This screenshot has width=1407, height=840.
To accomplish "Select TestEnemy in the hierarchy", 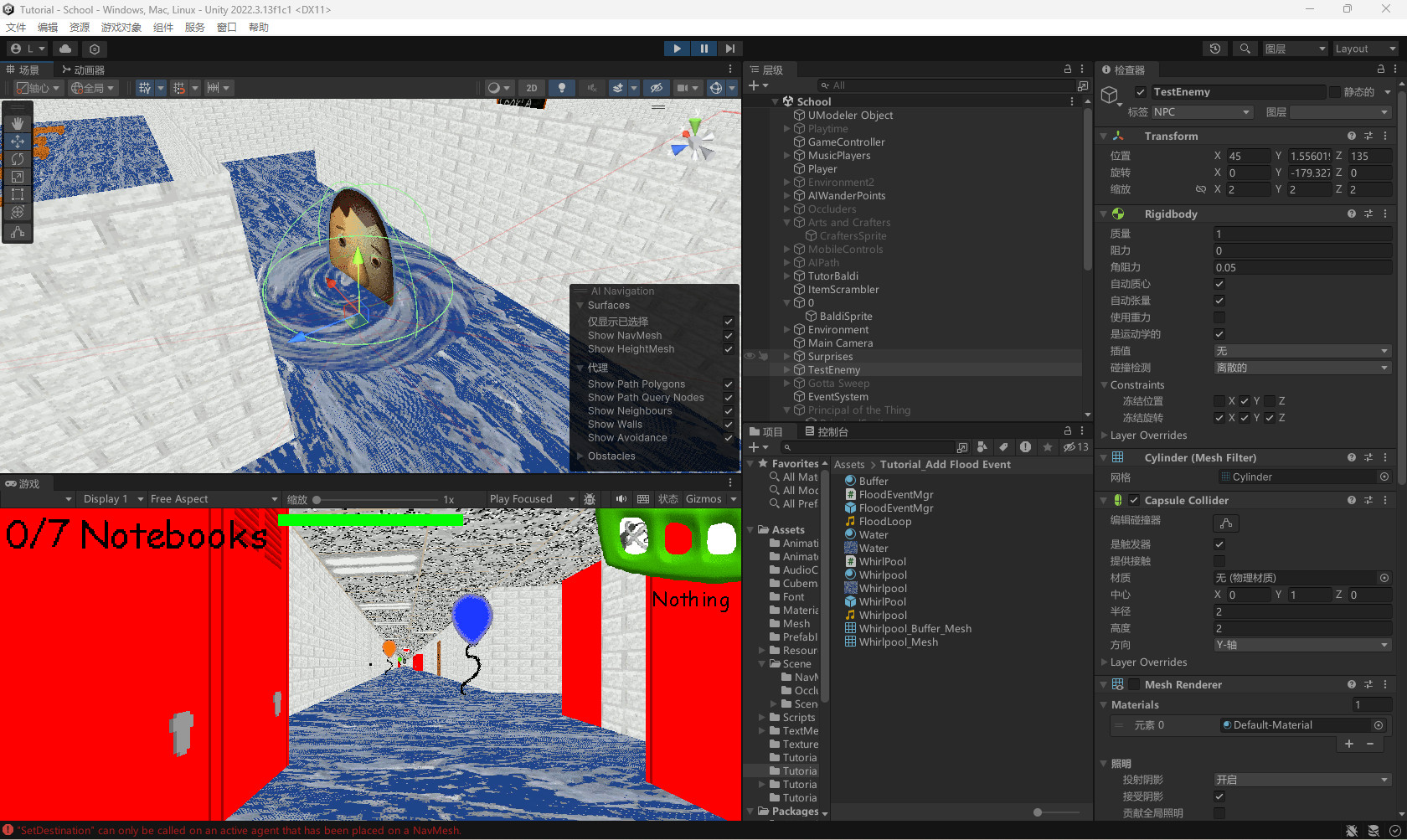I will (x=833, y=370).
